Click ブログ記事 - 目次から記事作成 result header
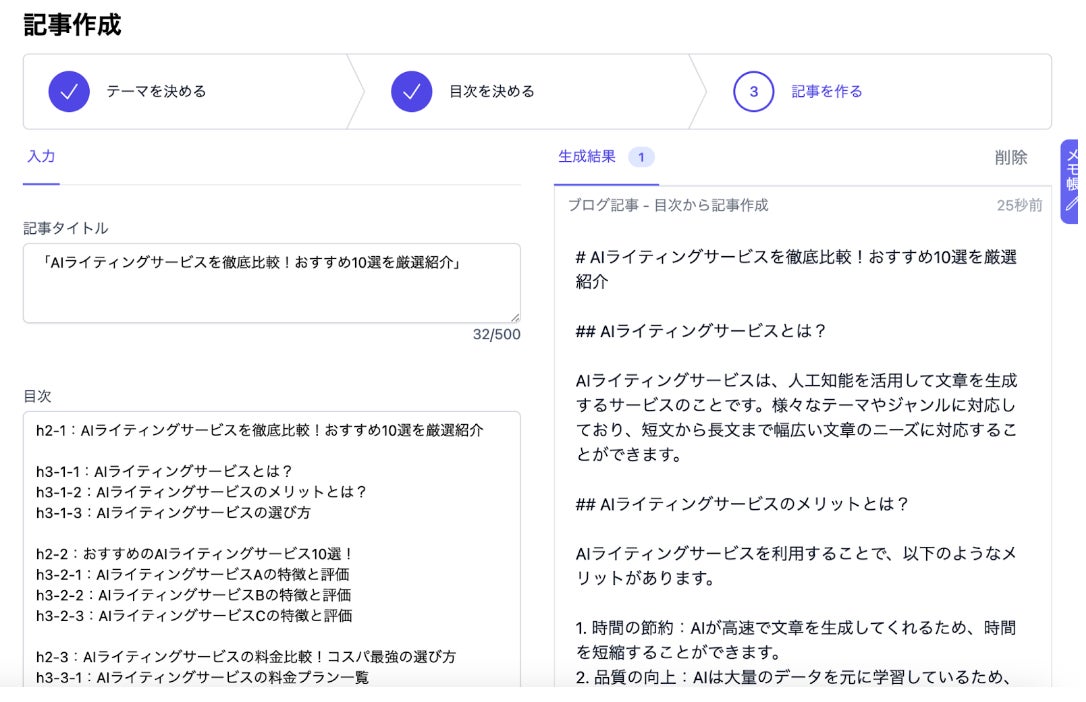Screen dimensions: 1086x702 point(668,206)
